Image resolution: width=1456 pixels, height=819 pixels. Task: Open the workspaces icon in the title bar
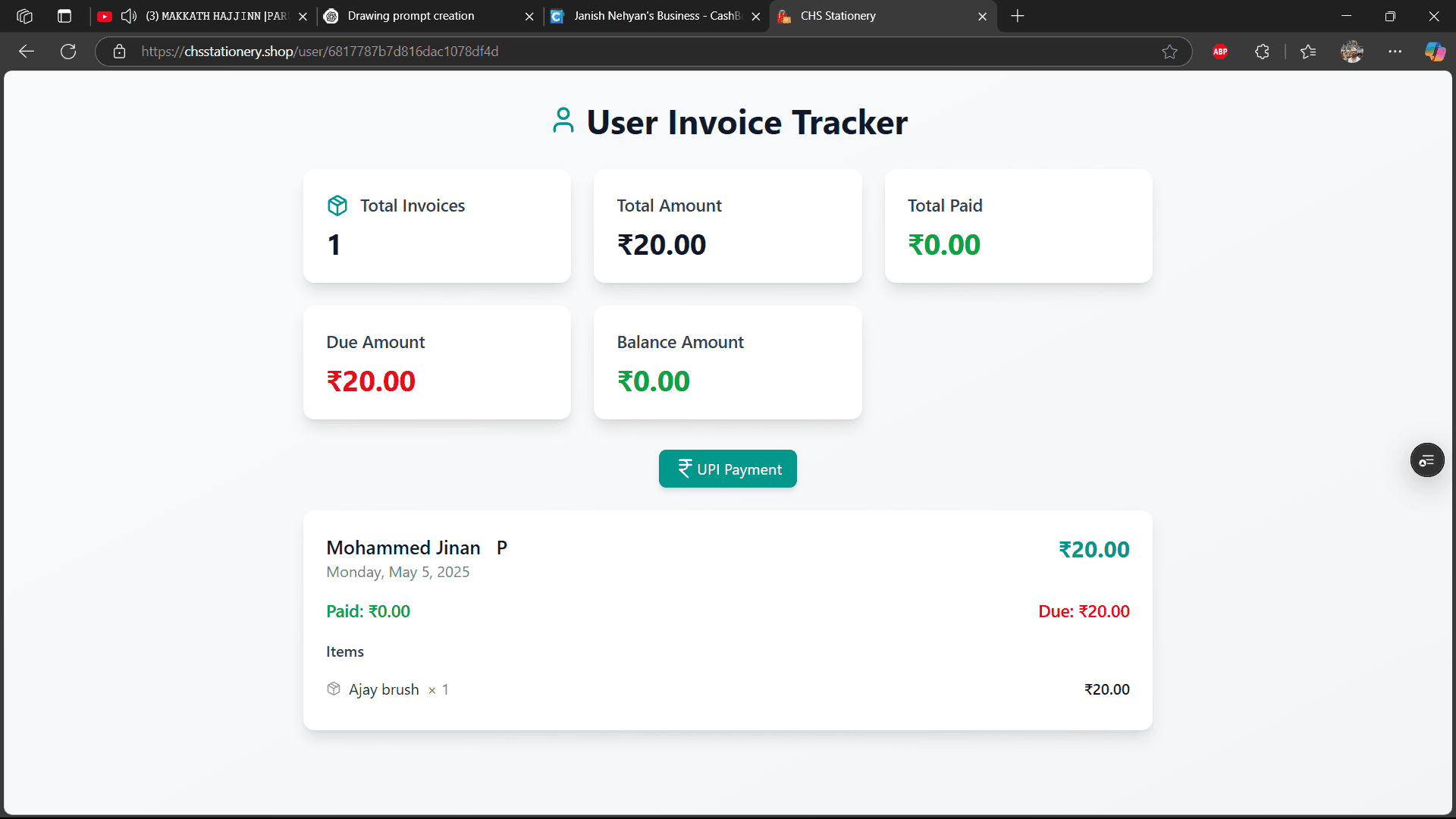coord(24,16)
